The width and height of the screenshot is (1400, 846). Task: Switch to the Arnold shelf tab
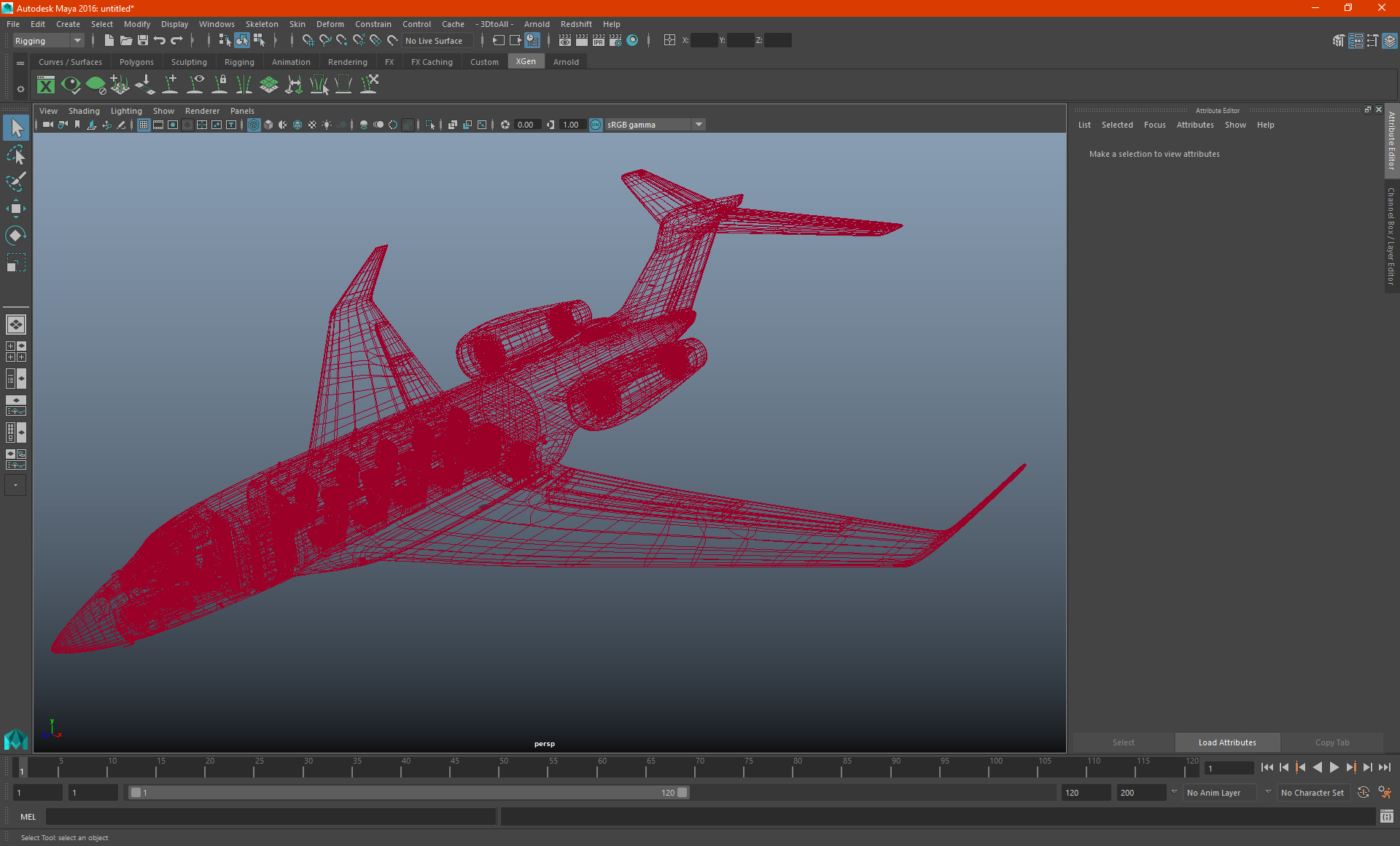pyautogui.click(x=566, y=62)
